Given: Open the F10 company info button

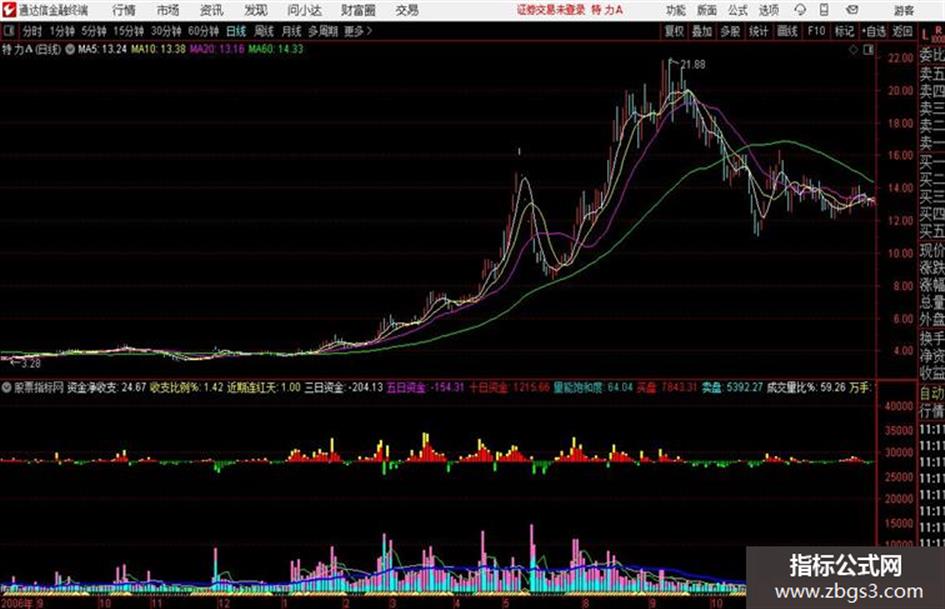Looking at the screenshot, I should (816, 31).
